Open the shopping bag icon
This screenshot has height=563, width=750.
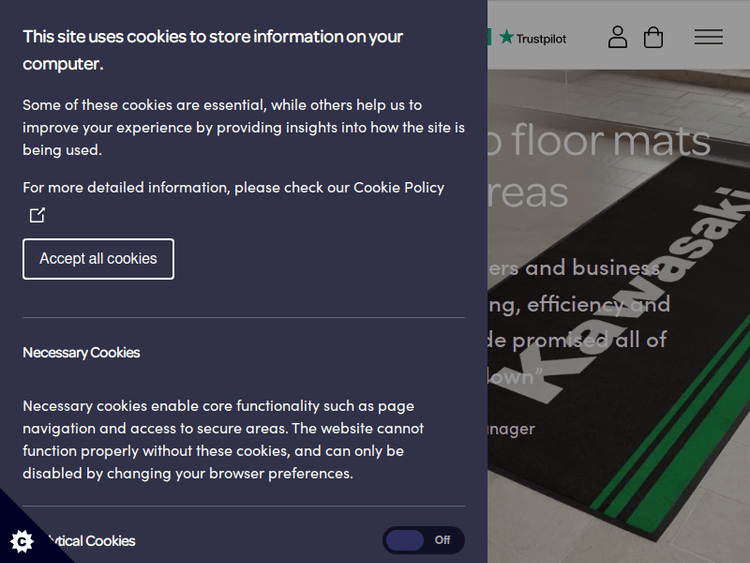click(x=653, y=37)
